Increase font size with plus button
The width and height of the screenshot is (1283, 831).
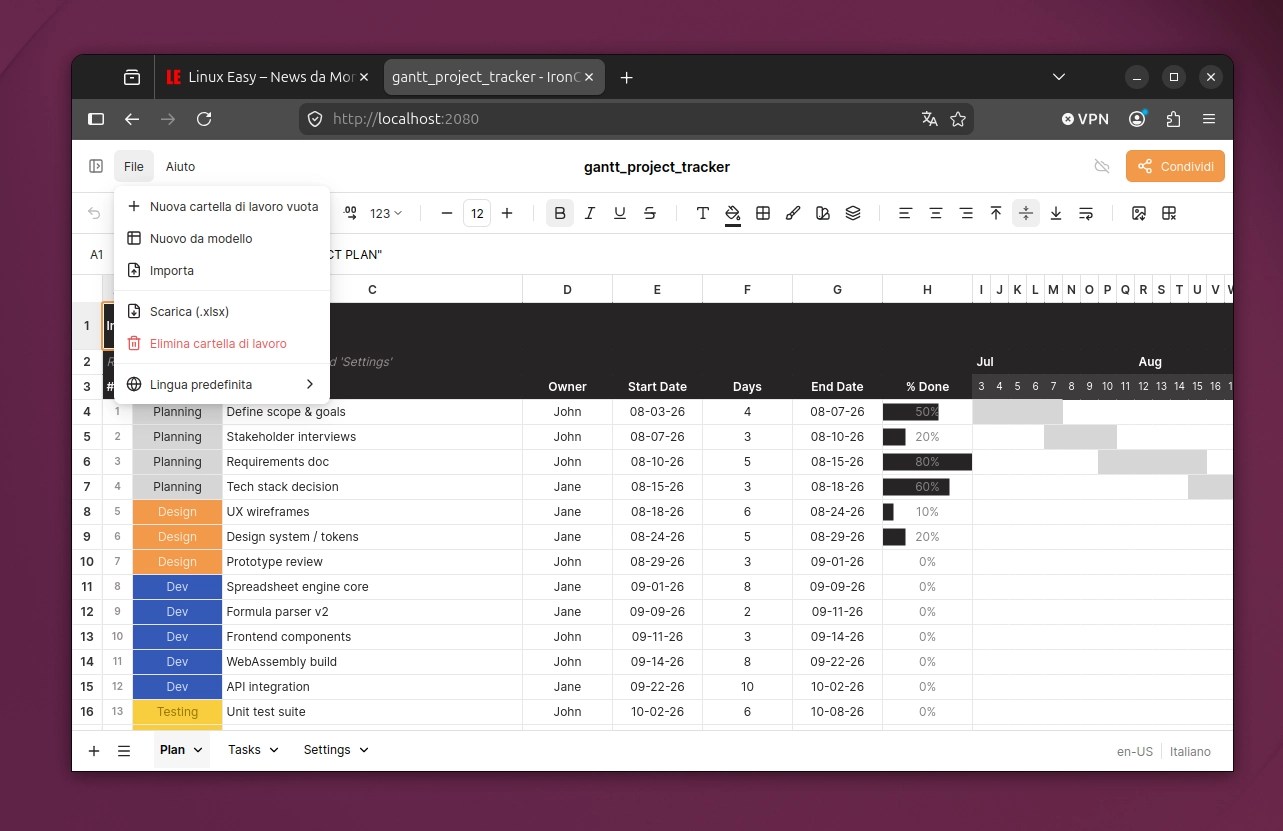point(507,213)
